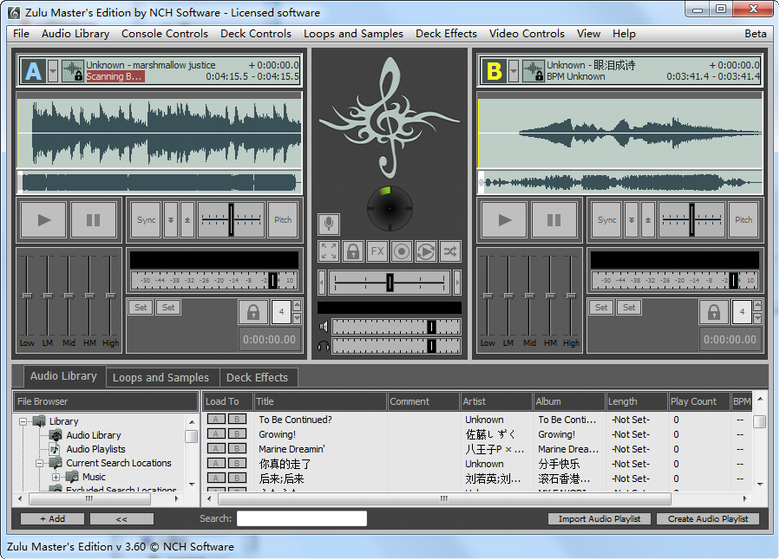Toggle the Pitch button on Deck A
The width and height of the screenshot is (780, 560).
(283, 220)
